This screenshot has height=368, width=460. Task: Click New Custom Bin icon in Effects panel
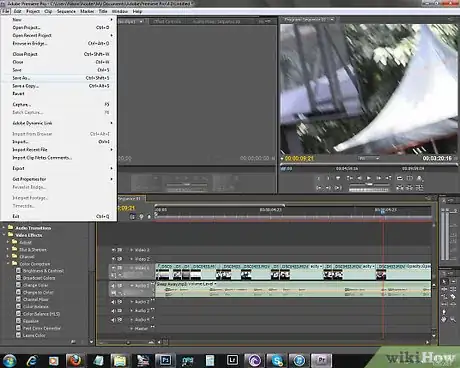click(73, 342)
